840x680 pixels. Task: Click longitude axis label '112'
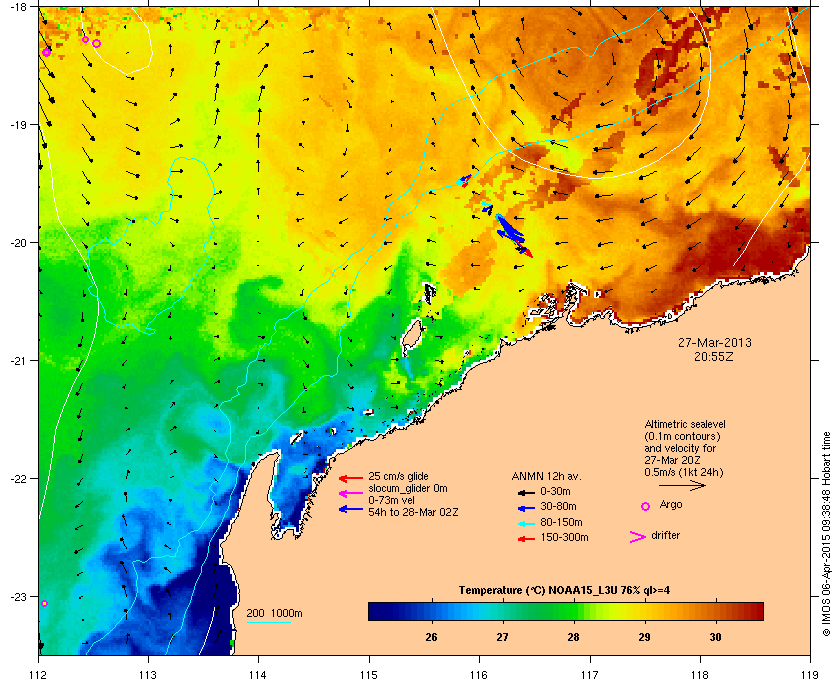(39, 675)
